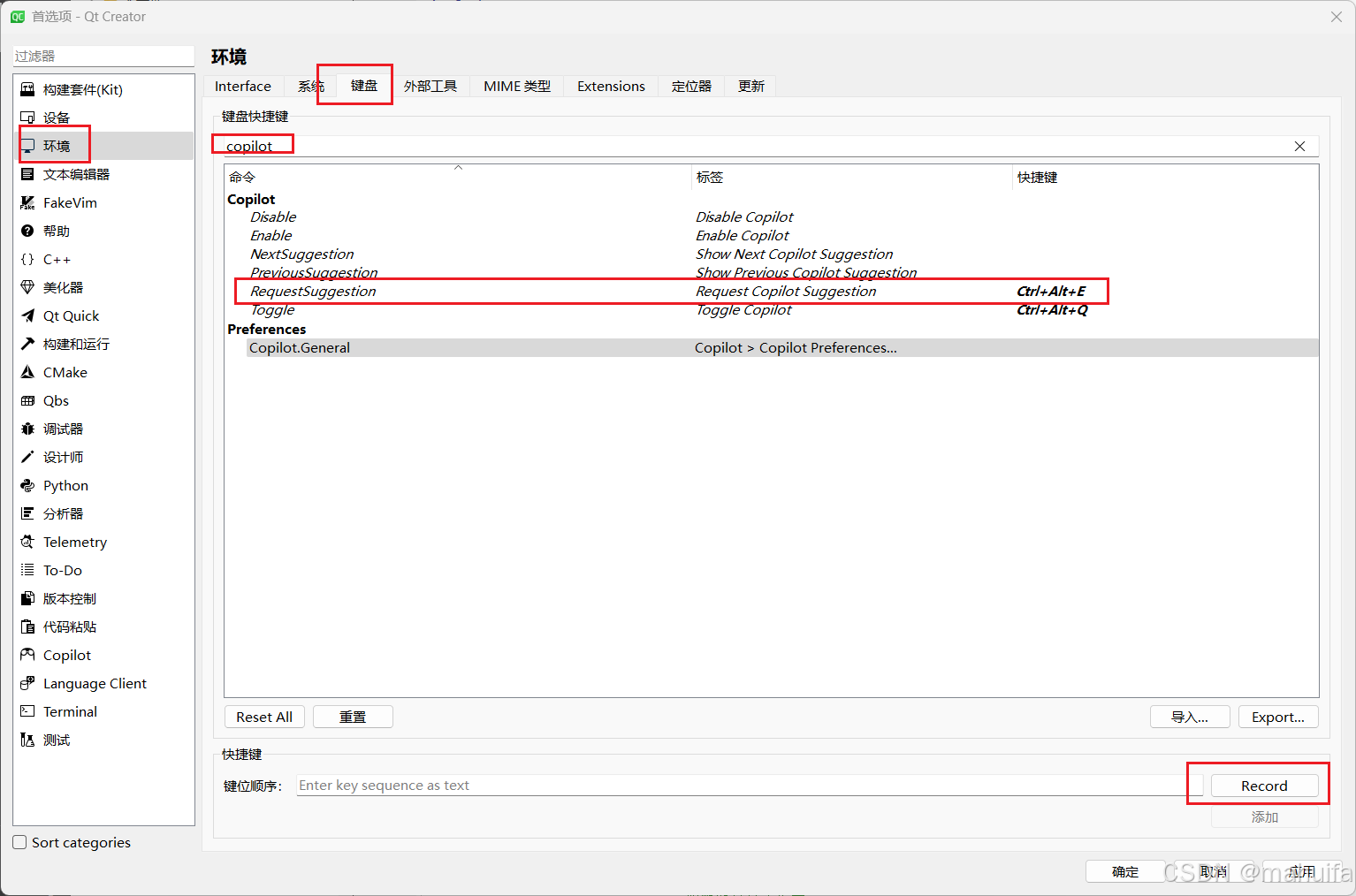
Task: Open the 调试器 bug icon
Action: click(x=27, y=429)
